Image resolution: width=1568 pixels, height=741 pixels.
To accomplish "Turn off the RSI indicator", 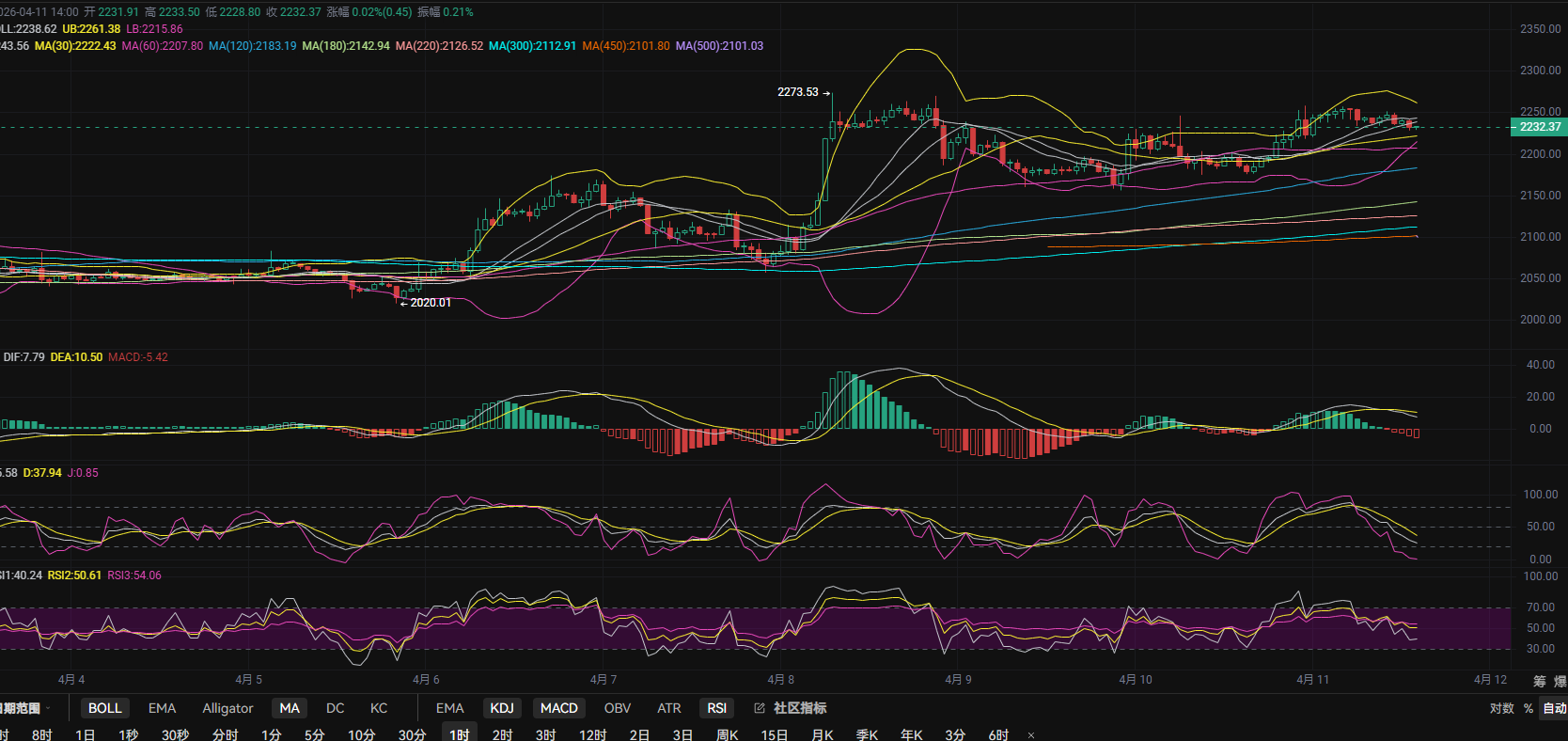I will pos(716,708).
